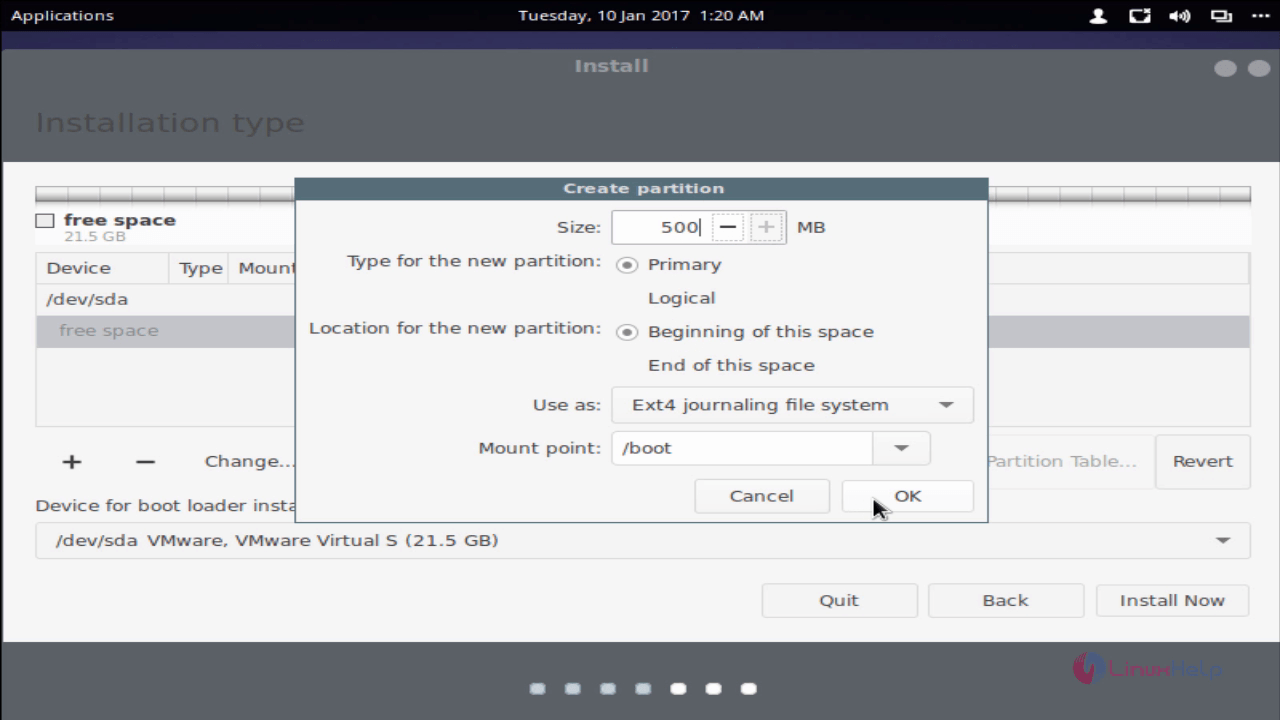Viewport: 1280px width, 720px height.
Task: Toggle the free space legend checkbox
Action: point(45,221)
